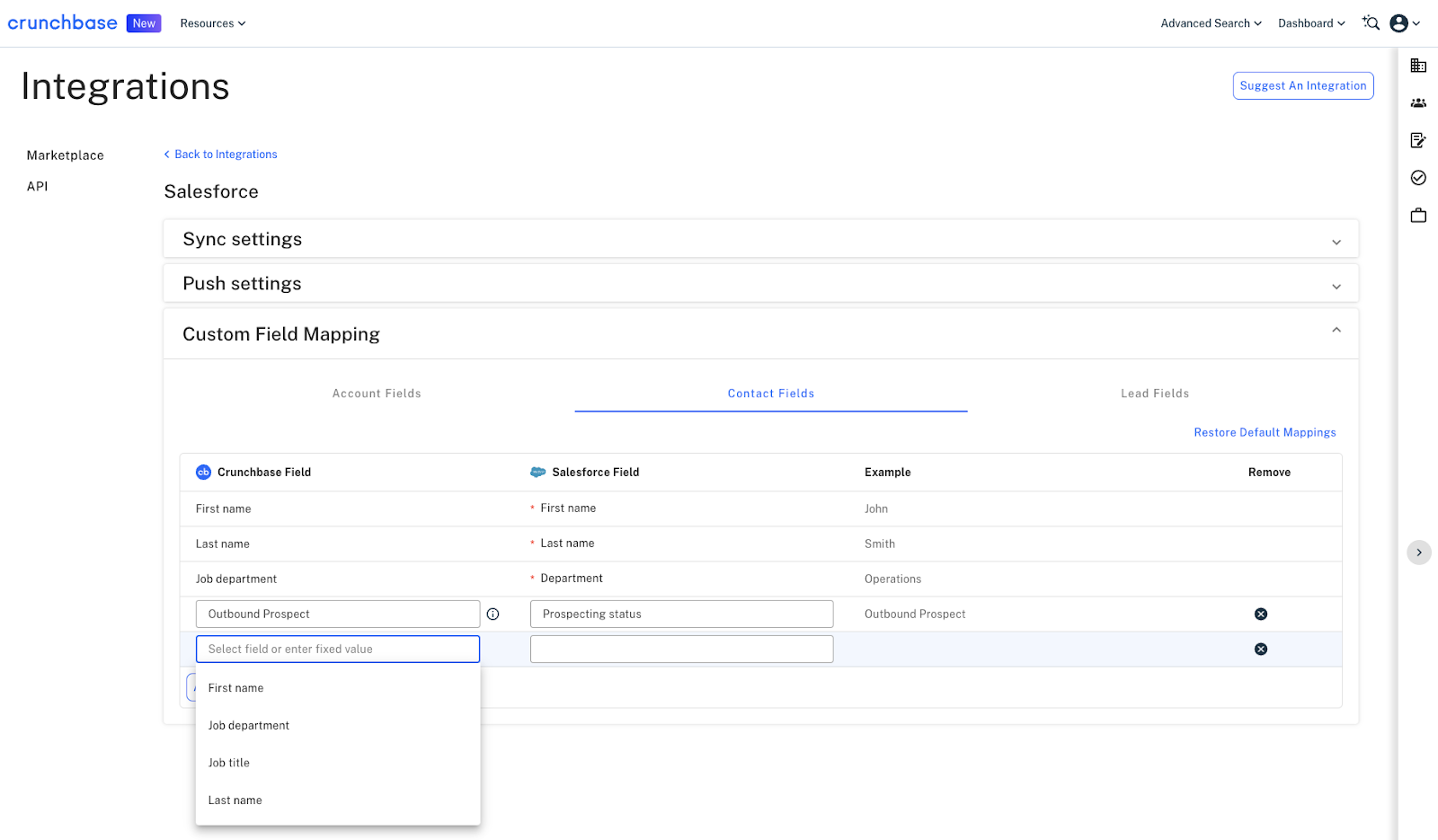The image size is (1438, 840).
Task: Collapse the Custom Field Mapping section
Action: (x=760, y=334)
